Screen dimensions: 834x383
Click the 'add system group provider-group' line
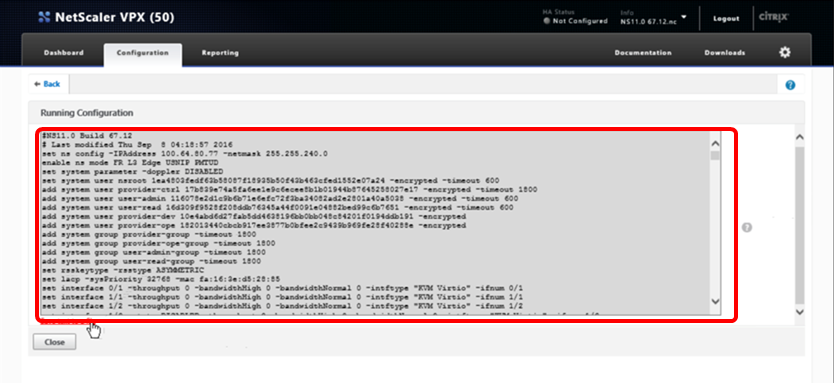click(149, 234)
